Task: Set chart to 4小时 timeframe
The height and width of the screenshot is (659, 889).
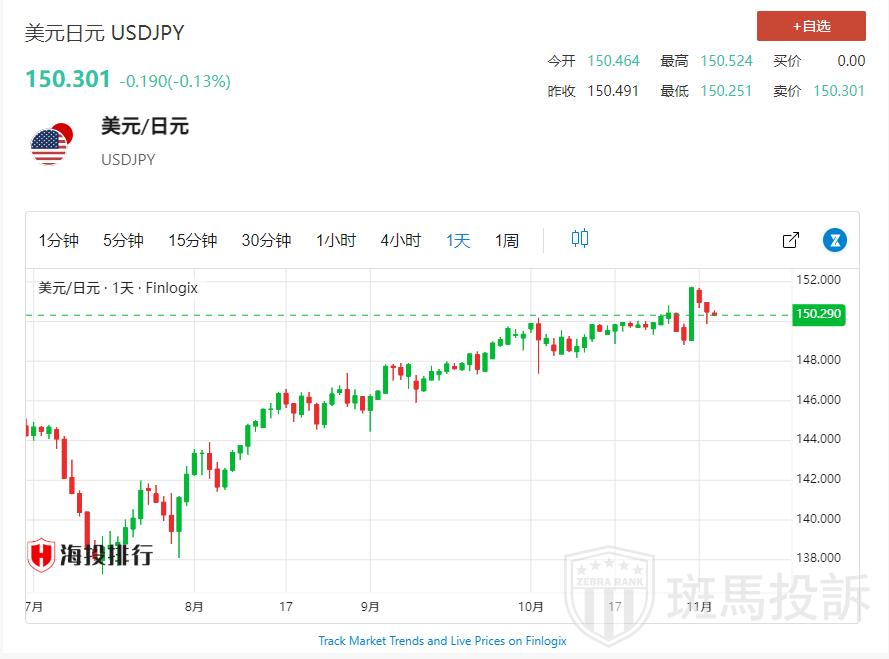Action: 400,240
